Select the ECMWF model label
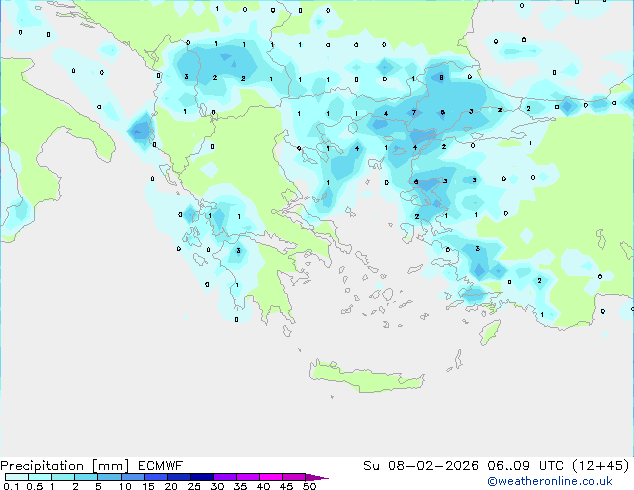The image size is (634, 490). point(161,466)
